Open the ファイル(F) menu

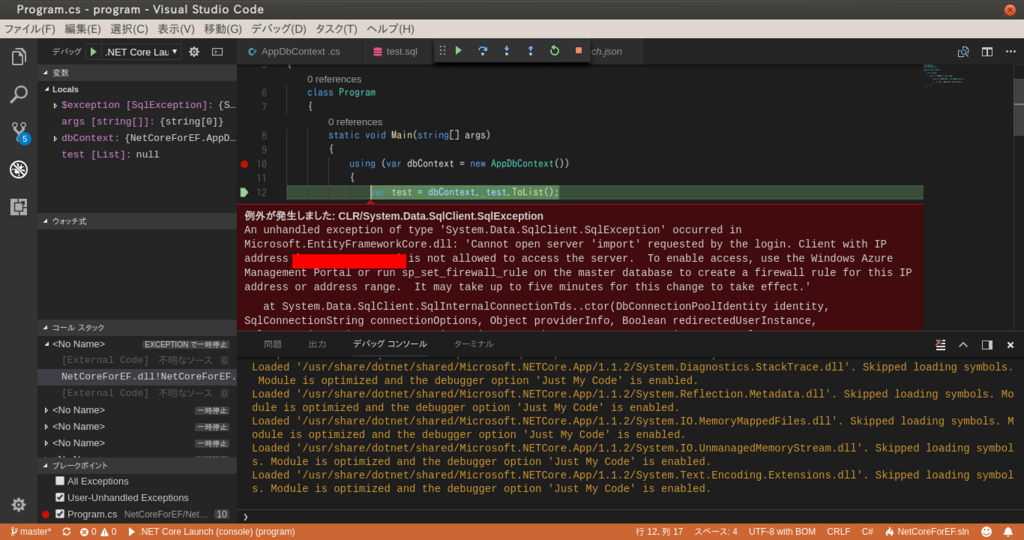(x=29, y=29)
